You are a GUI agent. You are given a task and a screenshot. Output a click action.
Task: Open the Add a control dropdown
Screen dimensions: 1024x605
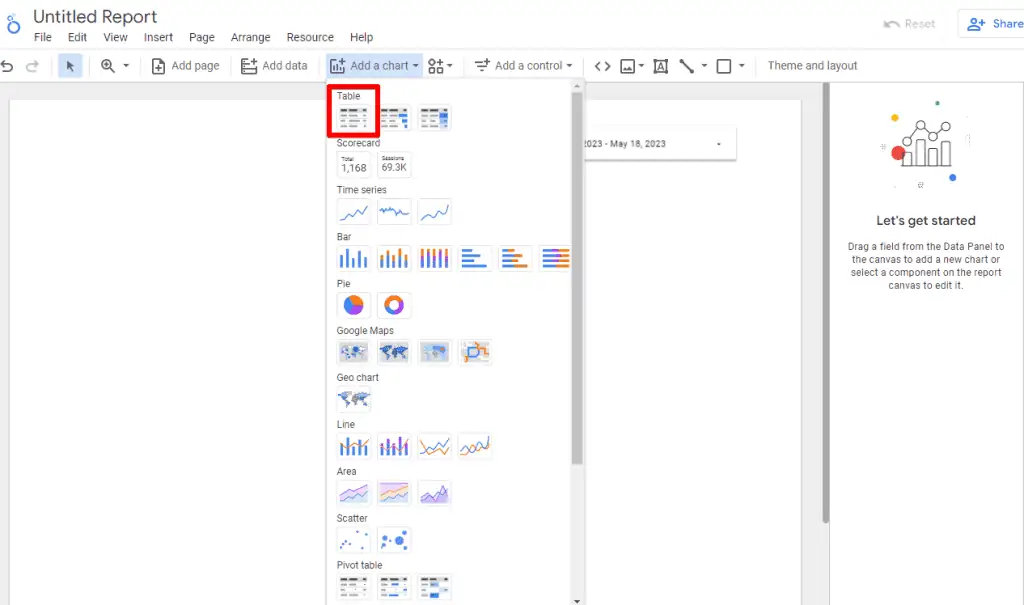coord(524,66)
